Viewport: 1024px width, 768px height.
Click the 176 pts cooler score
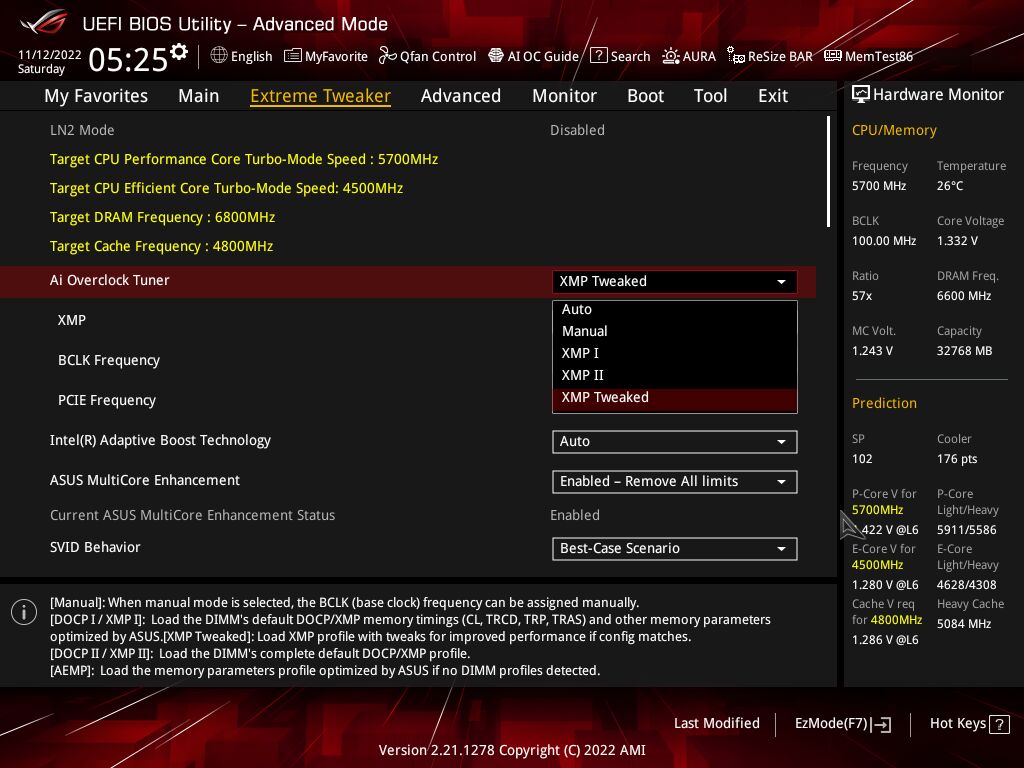coord(957,458)
